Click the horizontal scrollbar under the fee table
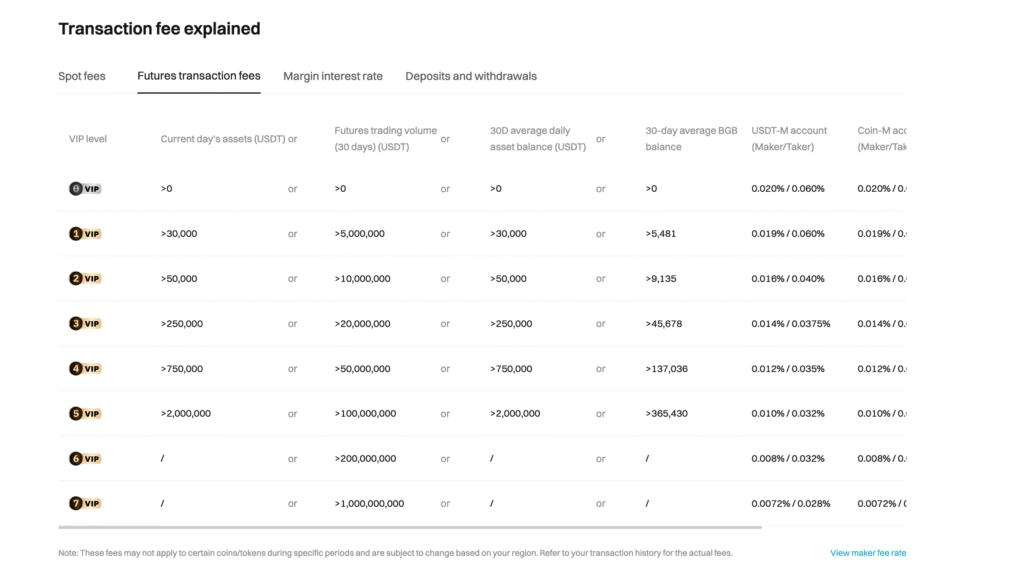Image resolution: width=1024 pixels, height=585 pixels. coord(410,527)
